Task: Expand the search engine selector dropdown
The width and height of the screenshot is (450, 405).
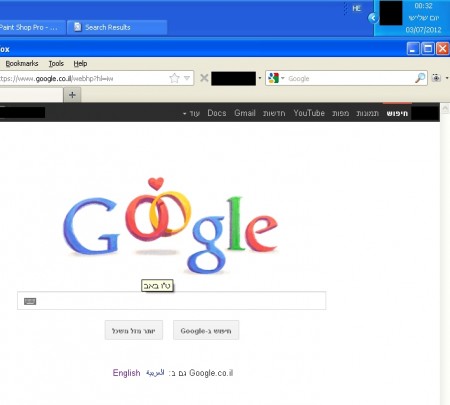Action: coord(282,78)
